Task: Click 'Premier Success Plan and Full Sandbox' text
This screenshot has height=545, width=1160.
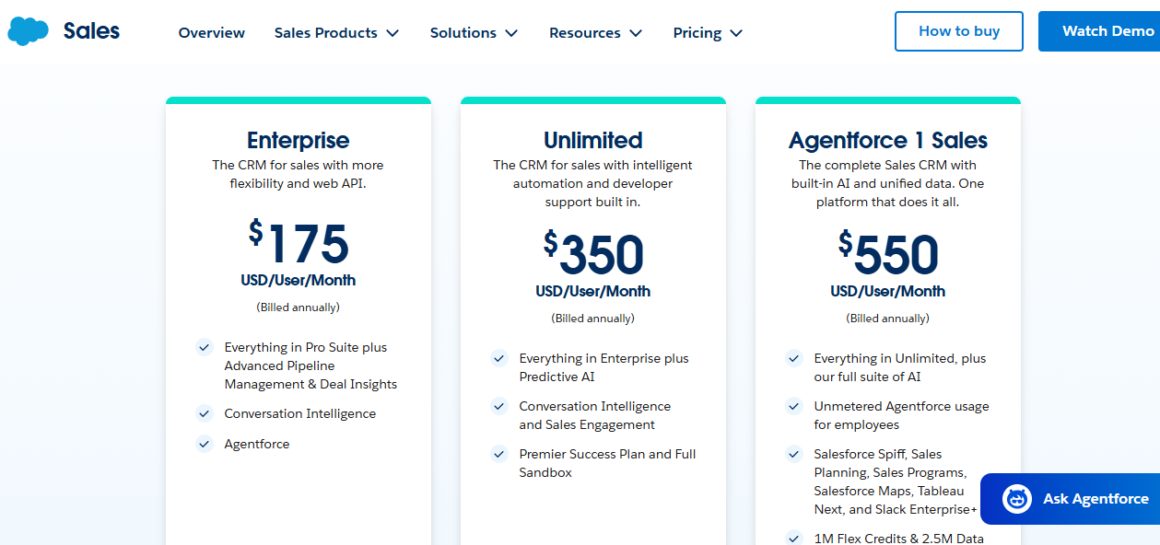Action: 607,463
